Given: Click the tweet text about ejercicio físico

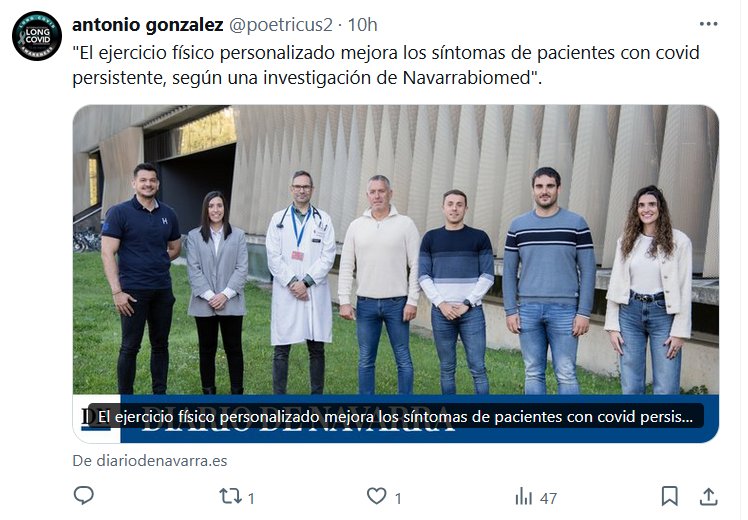Looking at the screenshot, I should tap(385, 65).
